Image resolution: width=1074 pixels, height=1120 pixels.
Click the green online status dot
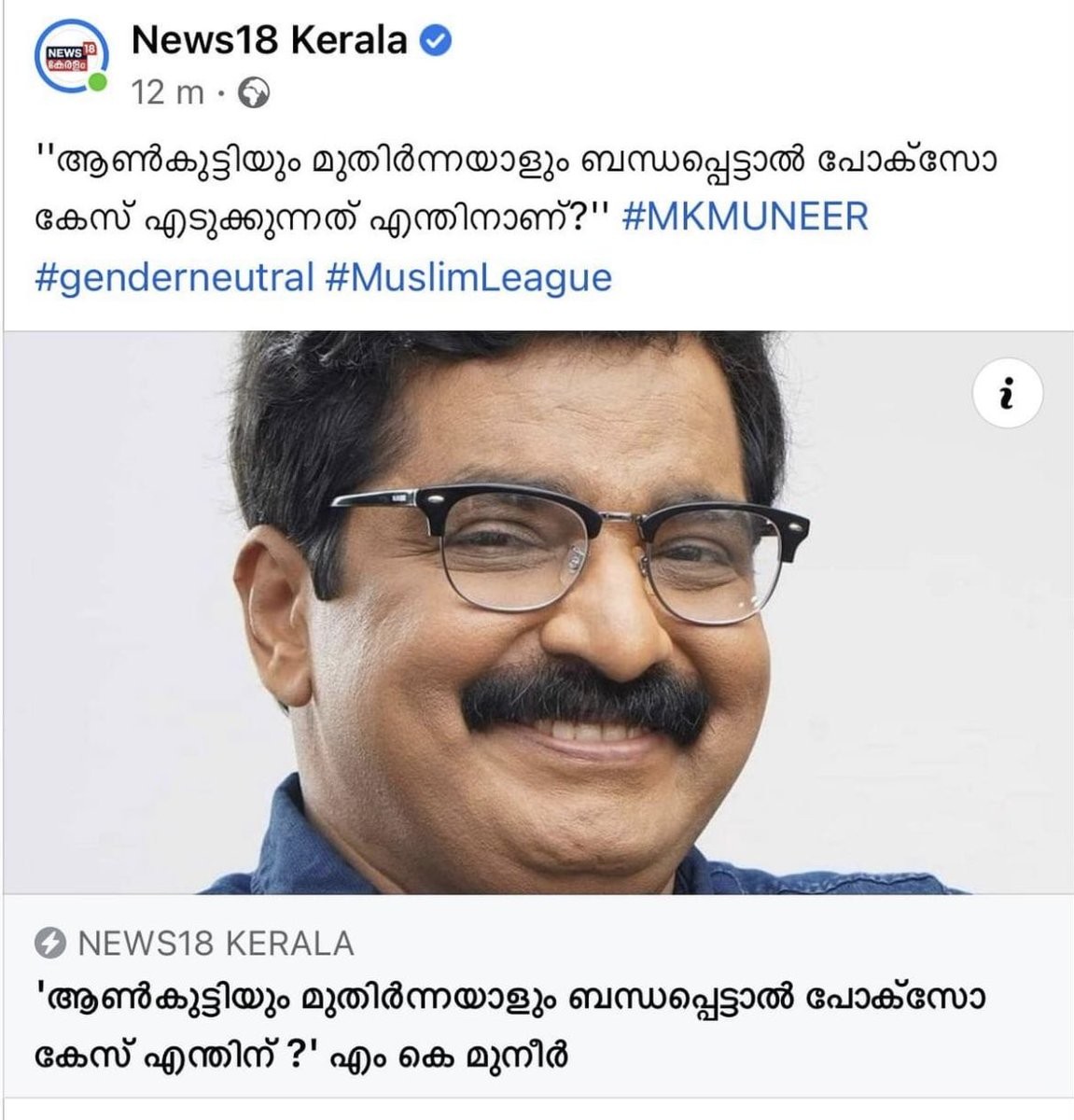click(96, 84)
